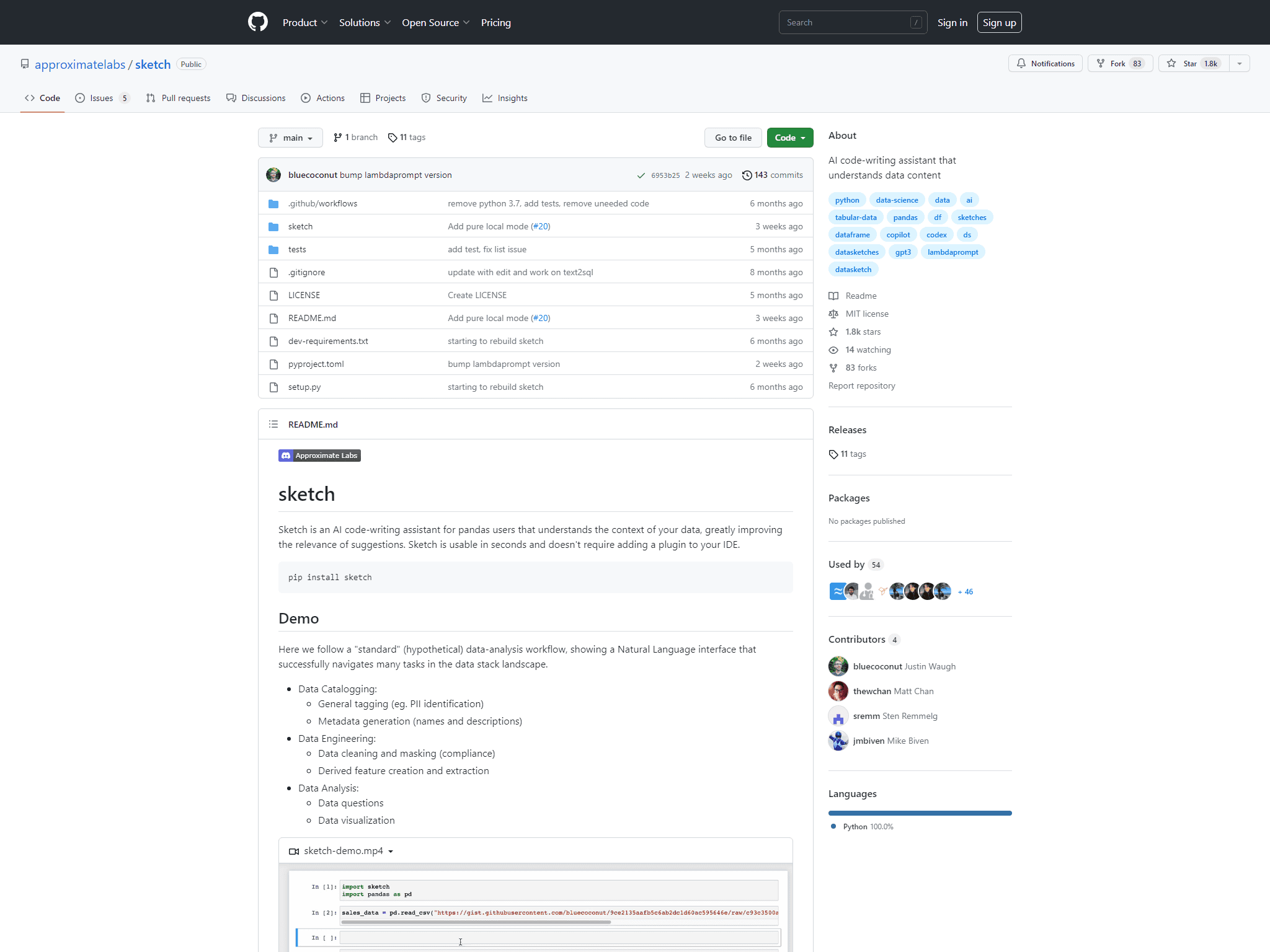Expand the Solutions menu
This screenshot has width=1270, height=952.
coord(365,22)
